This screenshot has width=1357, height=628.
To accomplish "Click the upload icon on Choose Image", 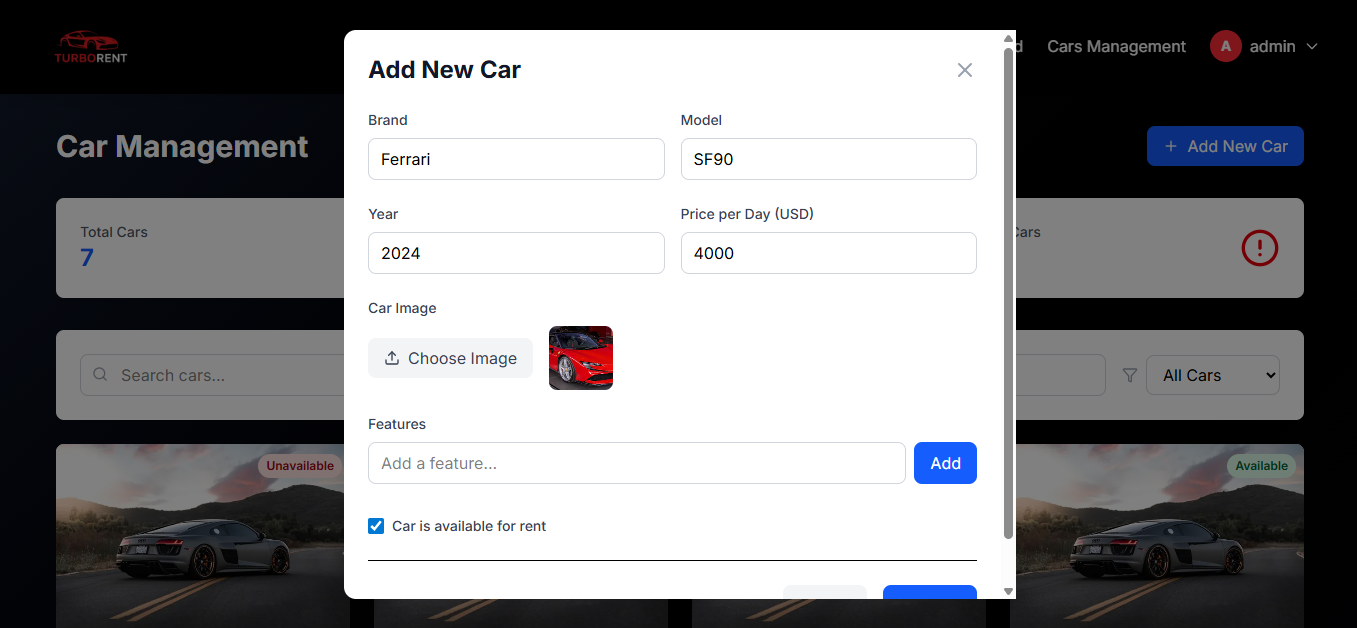I will pyautogui.click(x=392, y=358).
